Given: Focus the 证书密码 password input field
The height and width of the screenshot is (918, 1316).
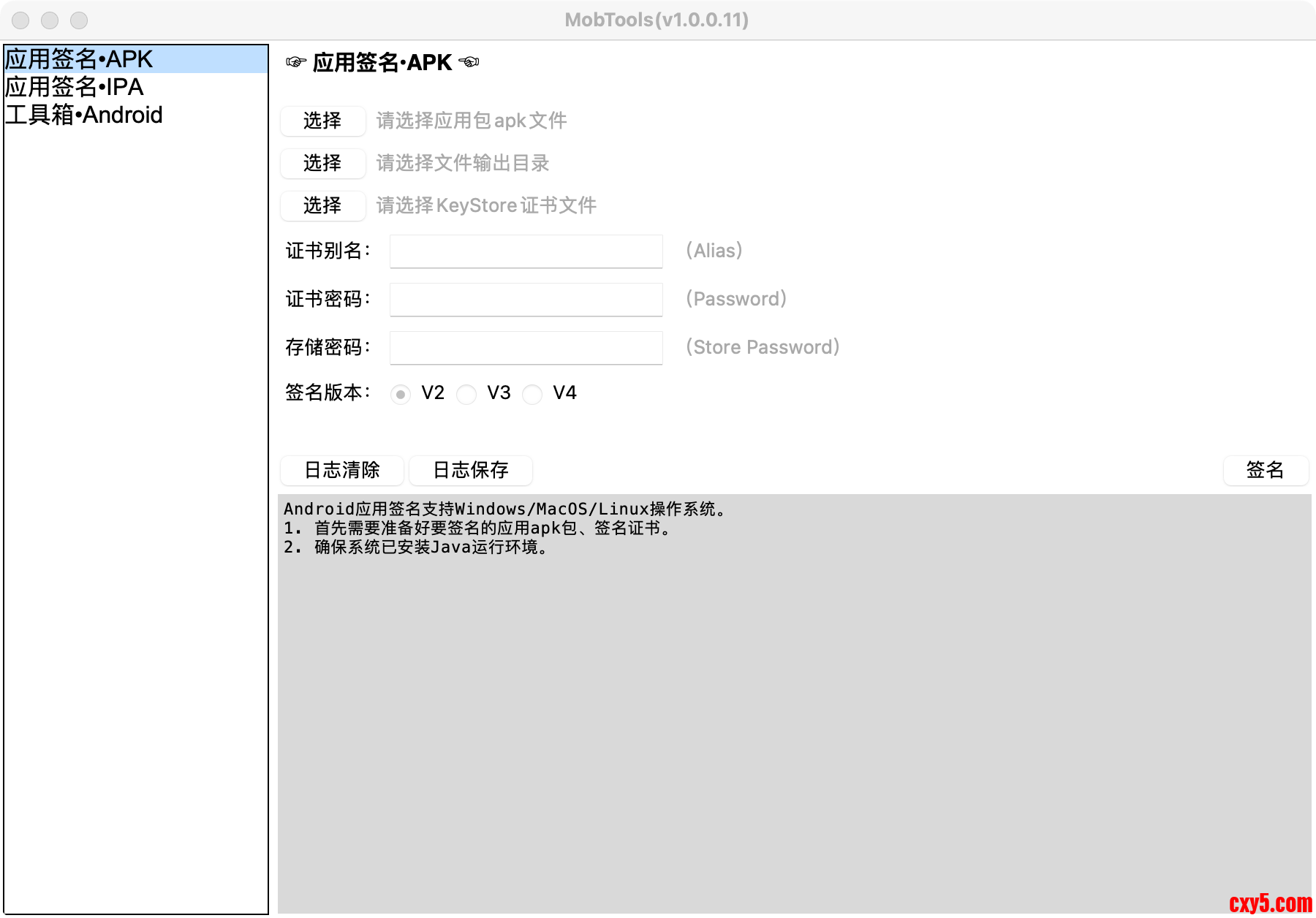Looking at the screenshot, I should tap(526, 300).
